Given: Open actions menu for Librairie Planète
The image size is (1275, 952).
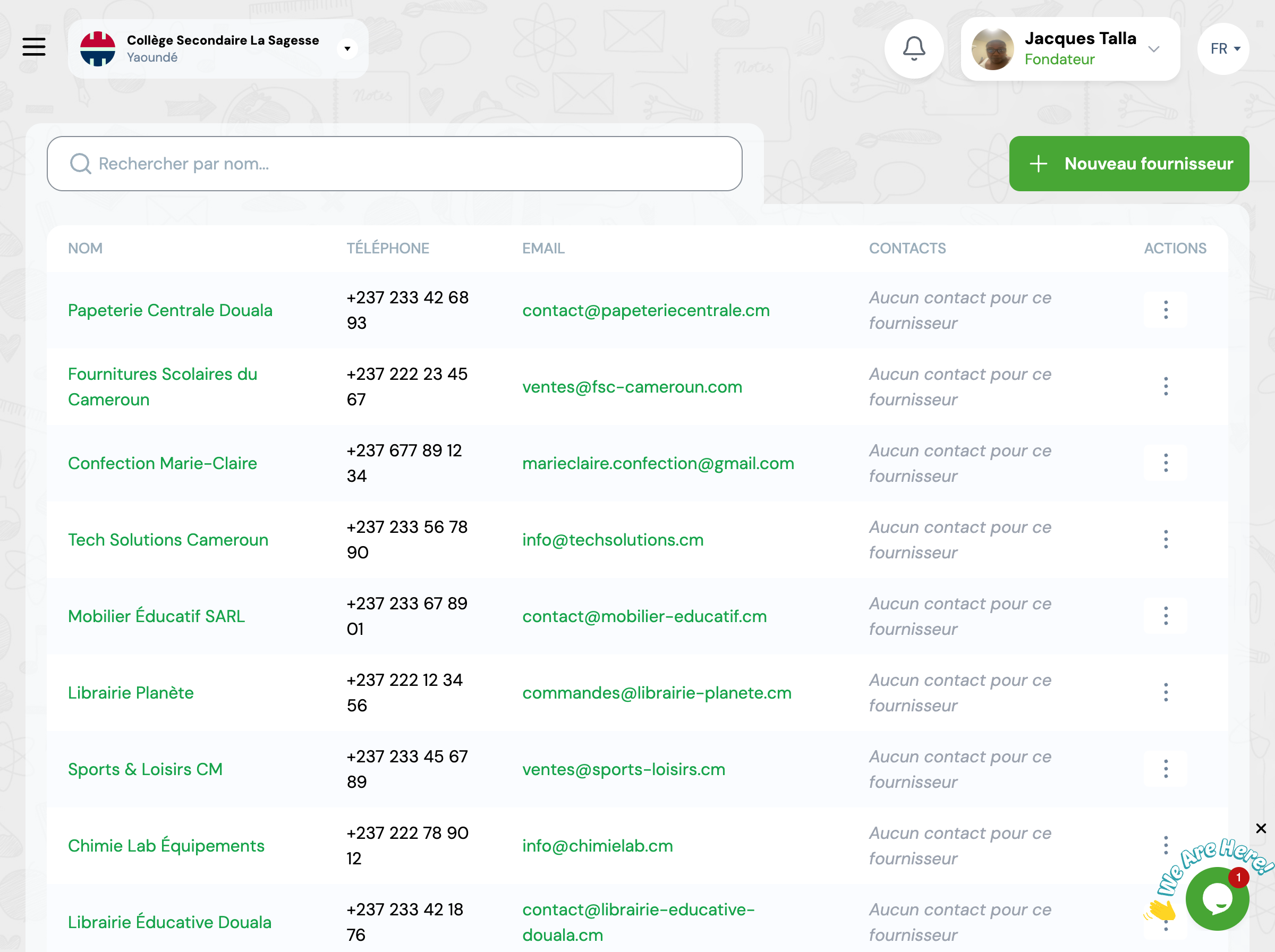Looking at the screenshot, I should (x=1165, y=692).
